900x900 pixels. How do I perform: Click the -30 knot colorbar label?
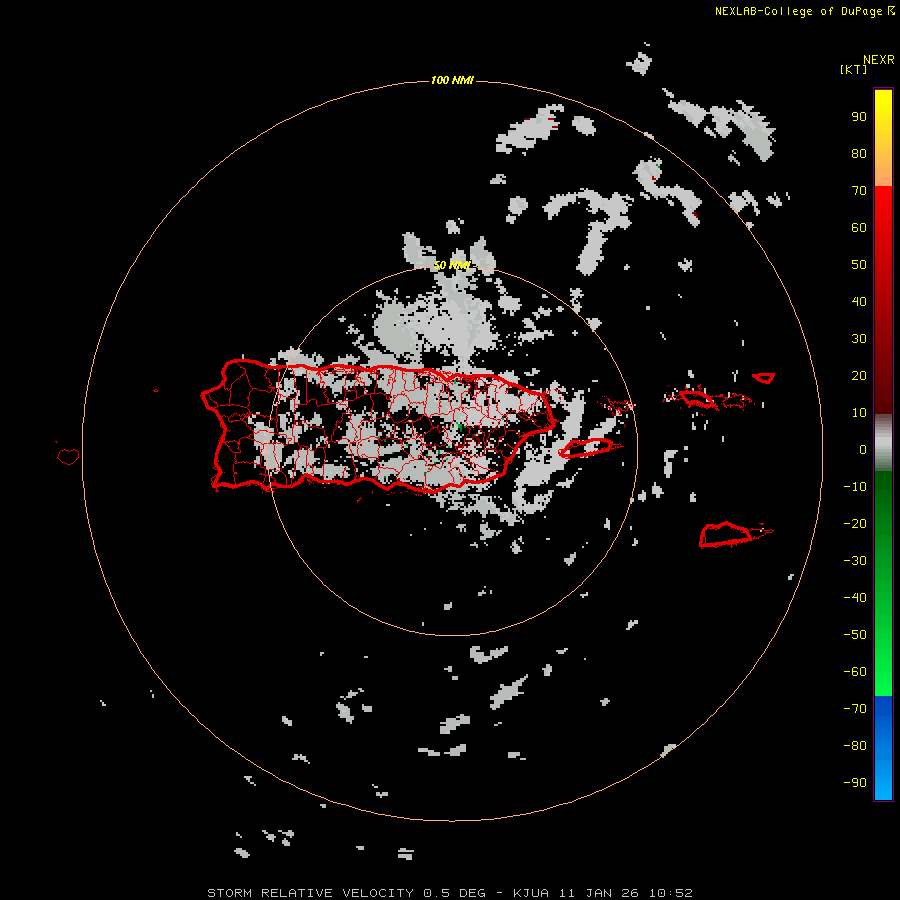[855, 561]
